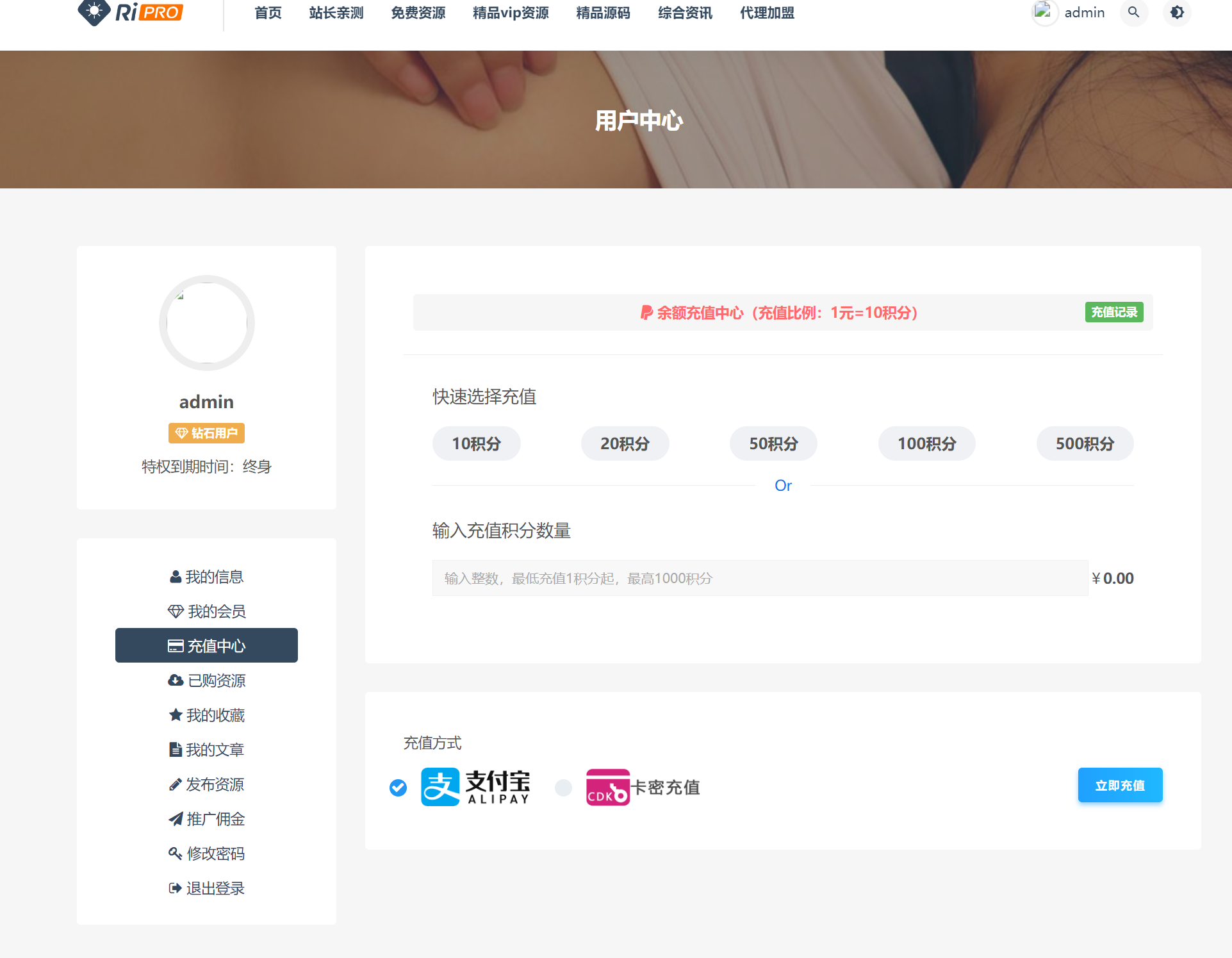Viewport: 1232px width, 958px height.
Task: Click sidebar profile avatar circle
Action: tap(206, 323)
